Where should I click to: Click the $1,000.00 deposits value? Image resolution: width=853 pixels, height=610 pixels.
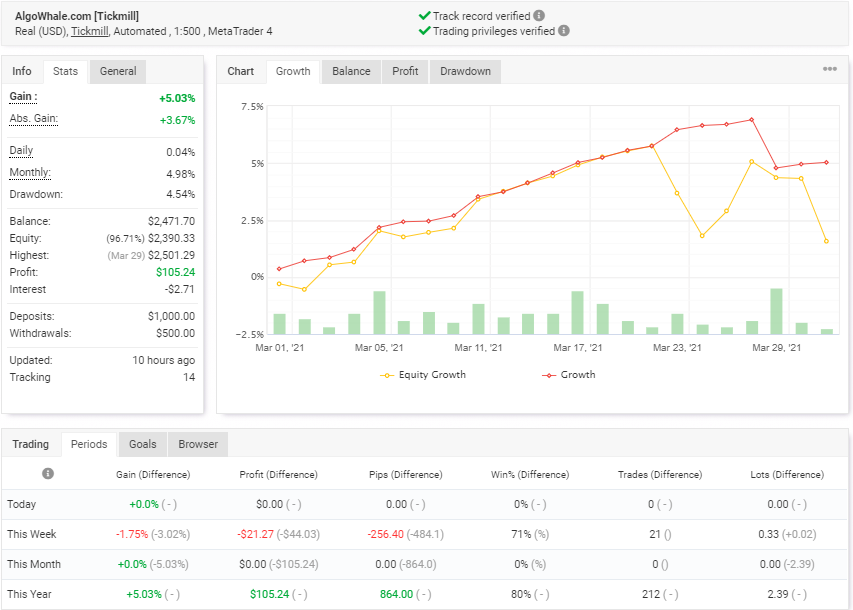171,316
